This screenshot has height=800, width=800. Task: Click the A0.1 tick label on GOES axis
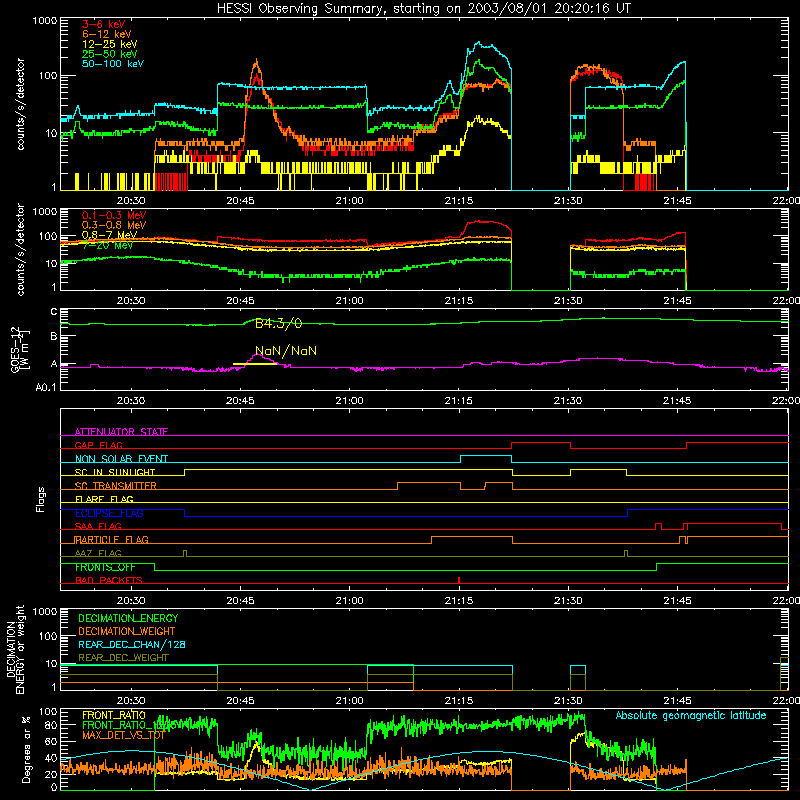pos(46,387)
